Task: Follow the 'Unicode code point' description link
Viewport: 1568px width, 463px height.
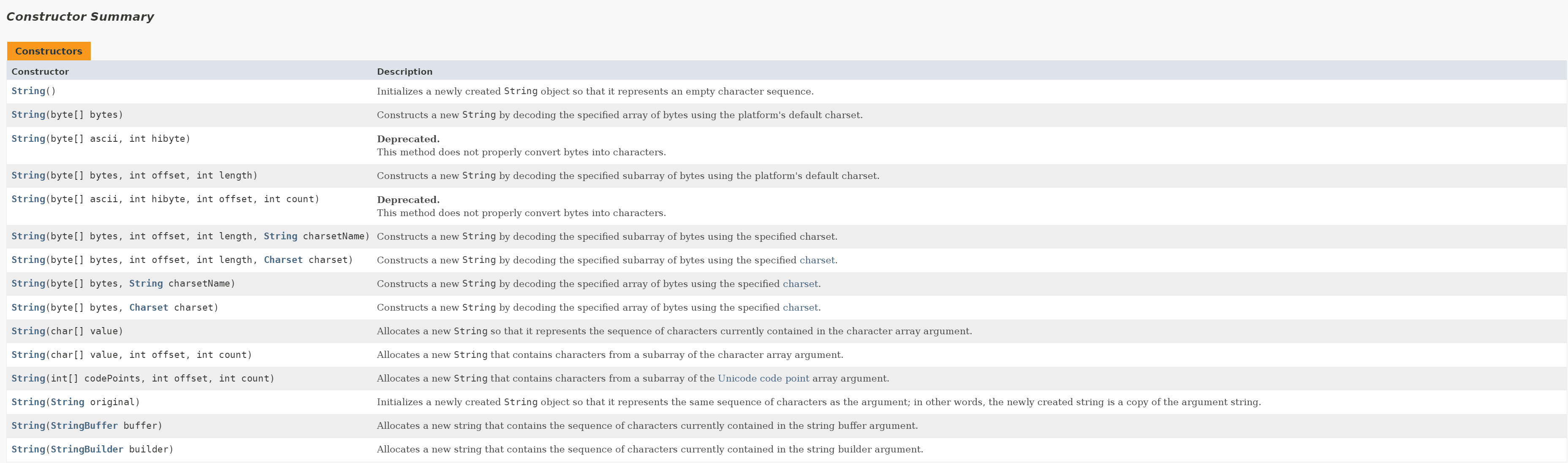Action: pyautogui.click(x=763, y=379)
